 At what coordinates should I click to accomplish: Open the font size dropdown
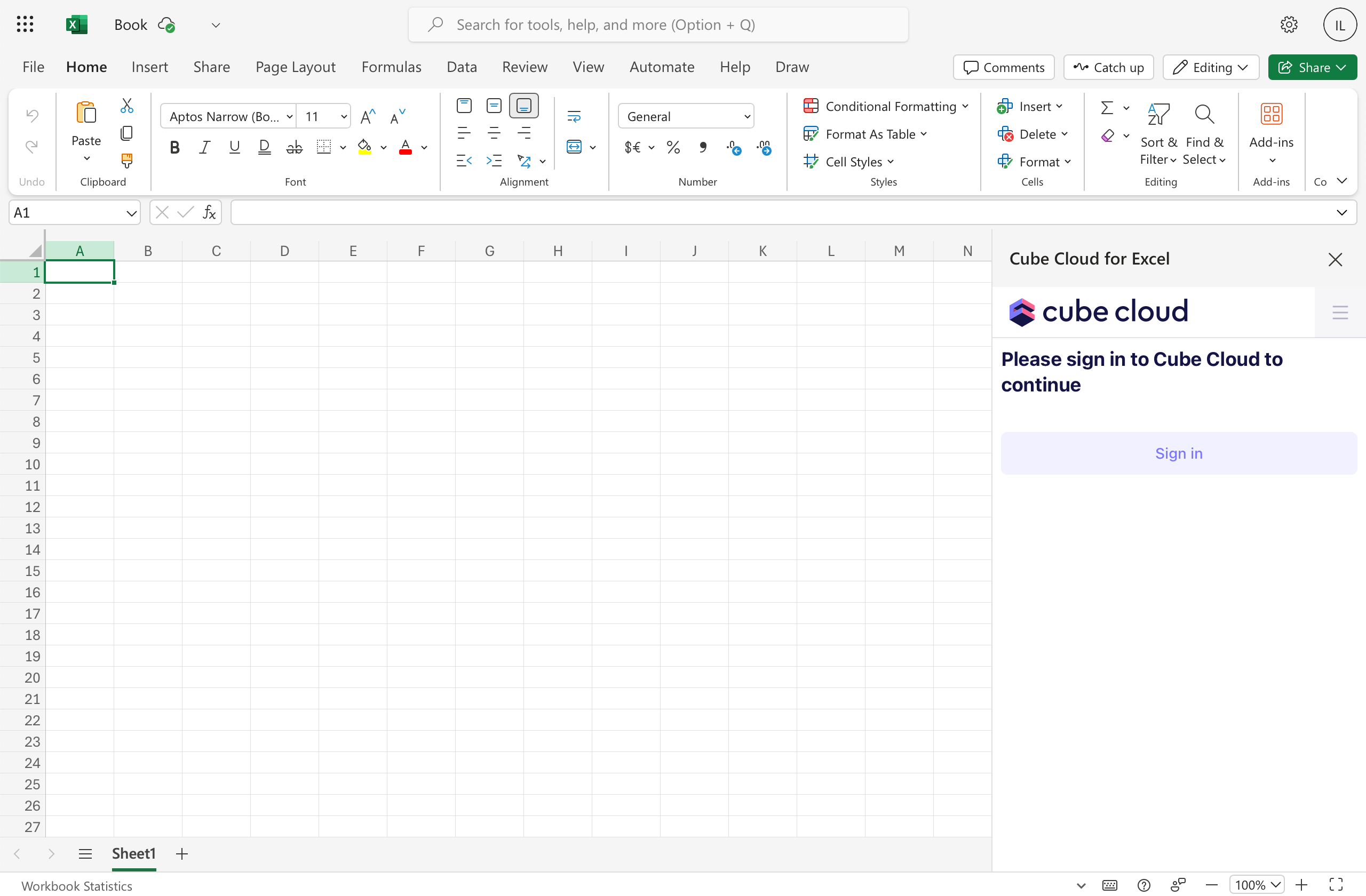pos(344,116)
